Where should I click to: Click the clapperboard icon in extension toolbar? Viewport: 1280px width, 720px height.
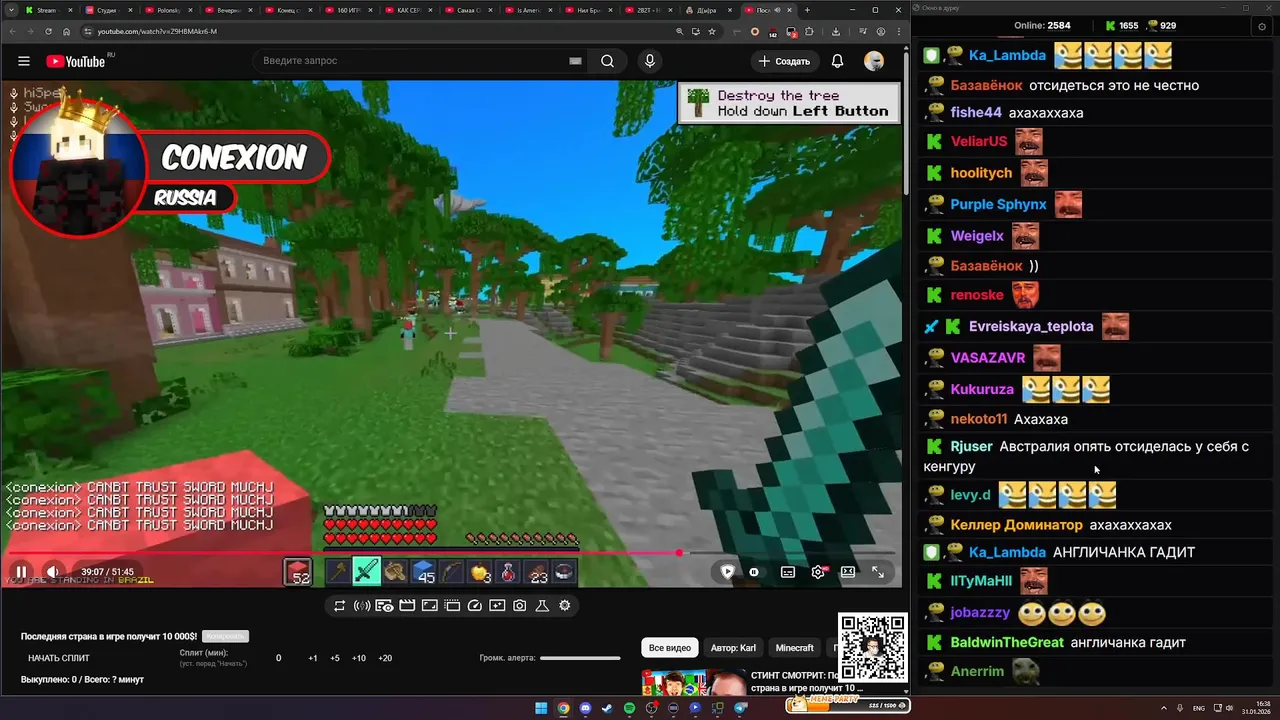407,606
